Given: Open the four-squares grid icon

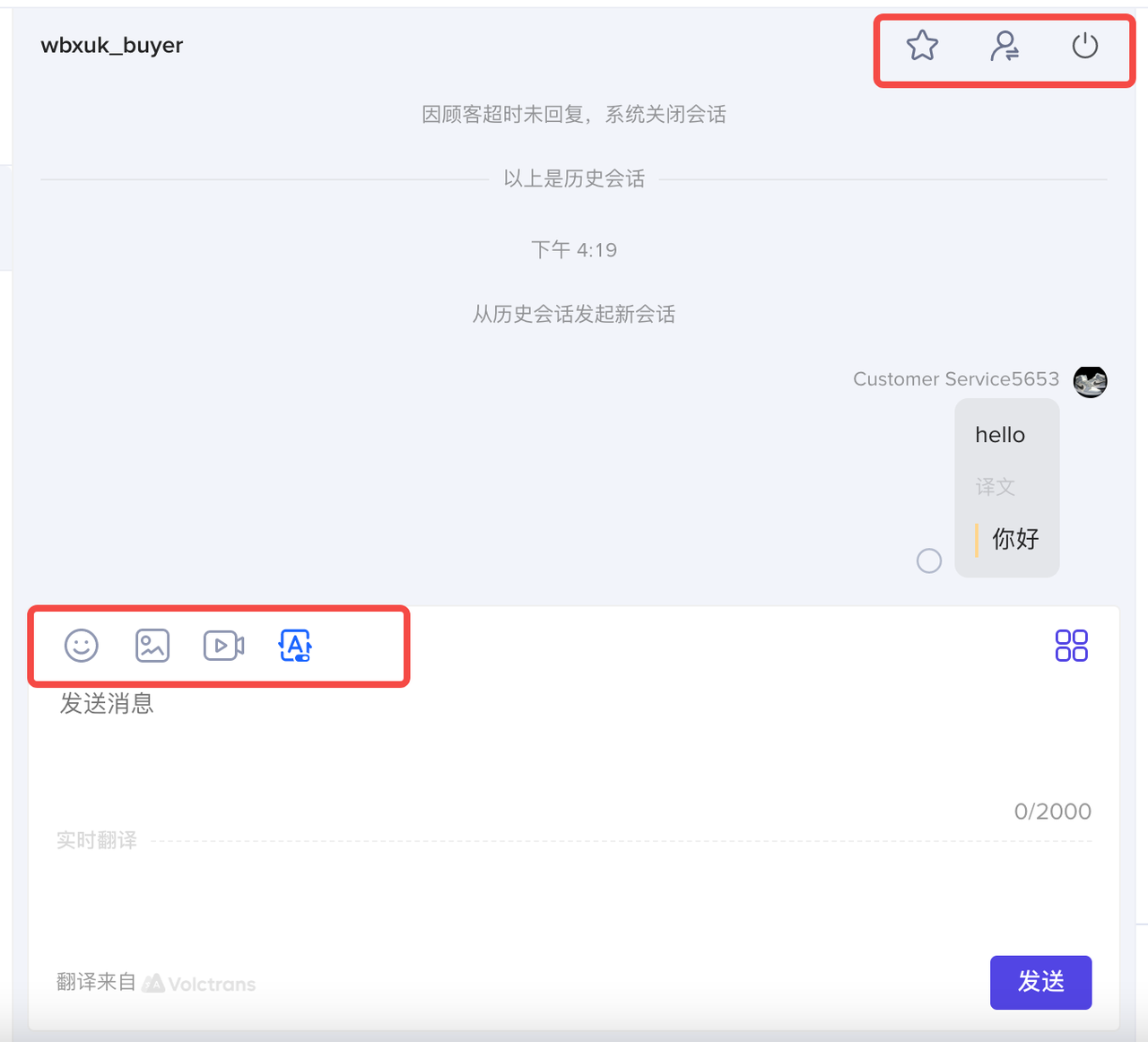Looking at the screenshot, I should (x=1072, y=646).
